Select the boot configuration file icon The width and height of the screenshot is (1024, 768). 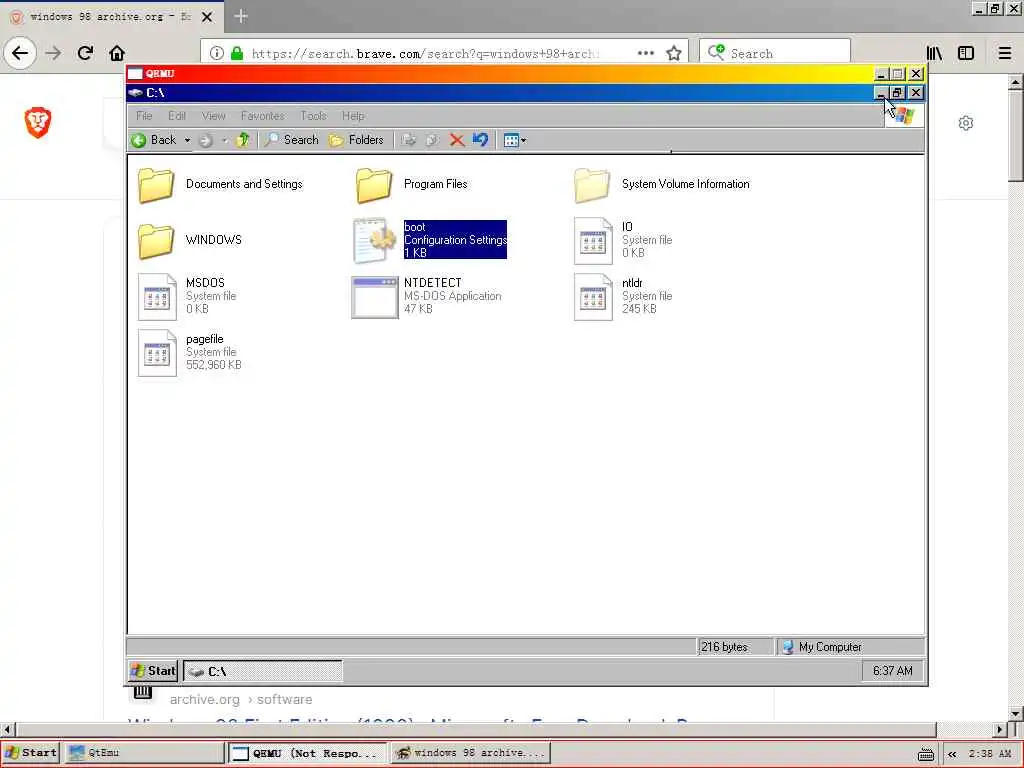coord(374,240)
